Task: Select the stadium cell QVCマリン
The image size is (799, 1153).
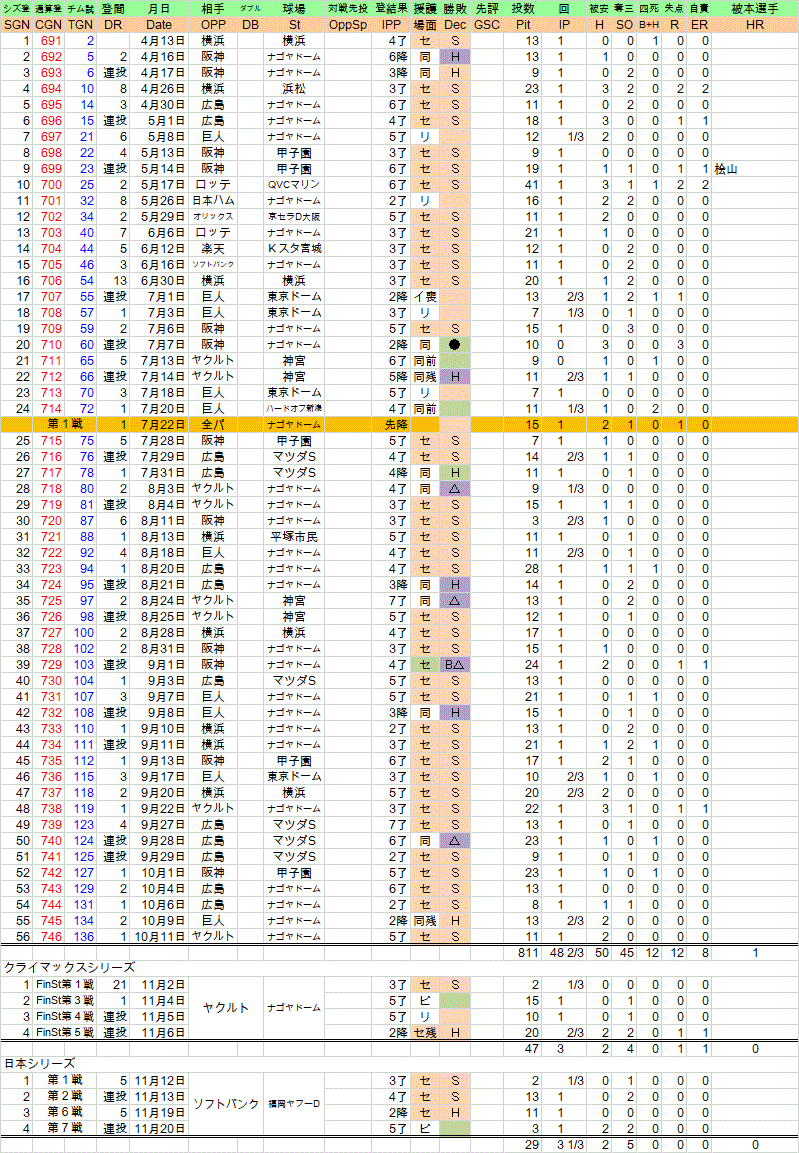Action: click(294, 185)
